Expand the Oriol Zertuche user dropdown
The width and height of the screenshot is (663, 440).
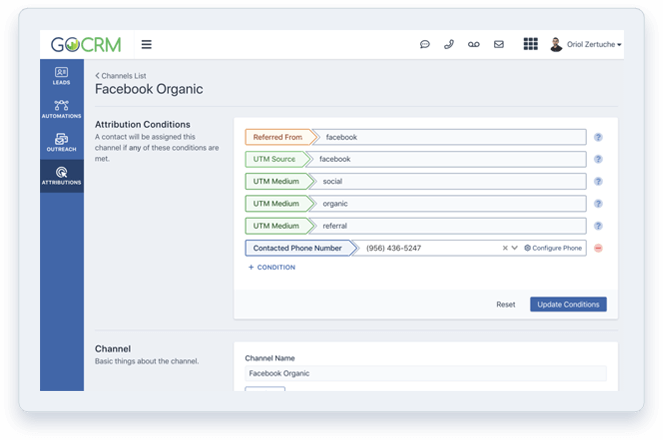coord(594,44)
